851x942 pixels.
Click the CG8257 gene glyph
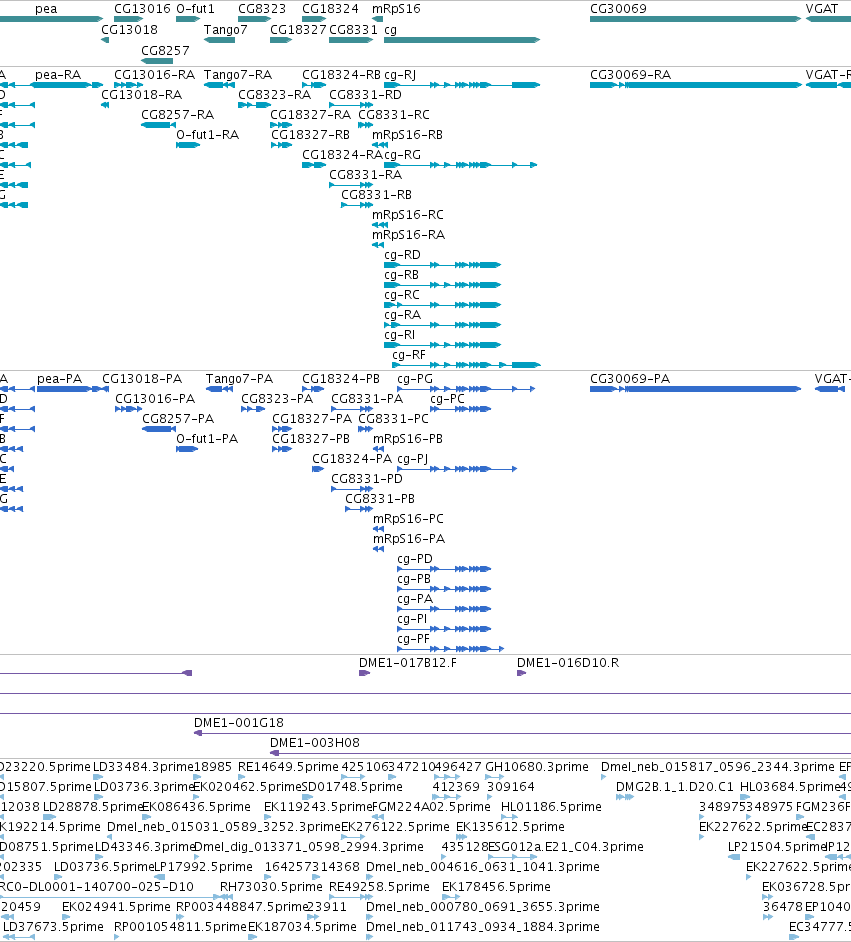(x=157, y=61)
